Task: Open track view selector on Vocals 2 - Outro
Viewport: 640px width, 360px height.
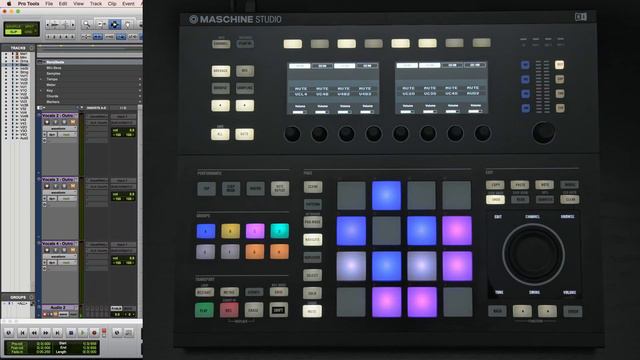Action: click(x=60, y=128)
